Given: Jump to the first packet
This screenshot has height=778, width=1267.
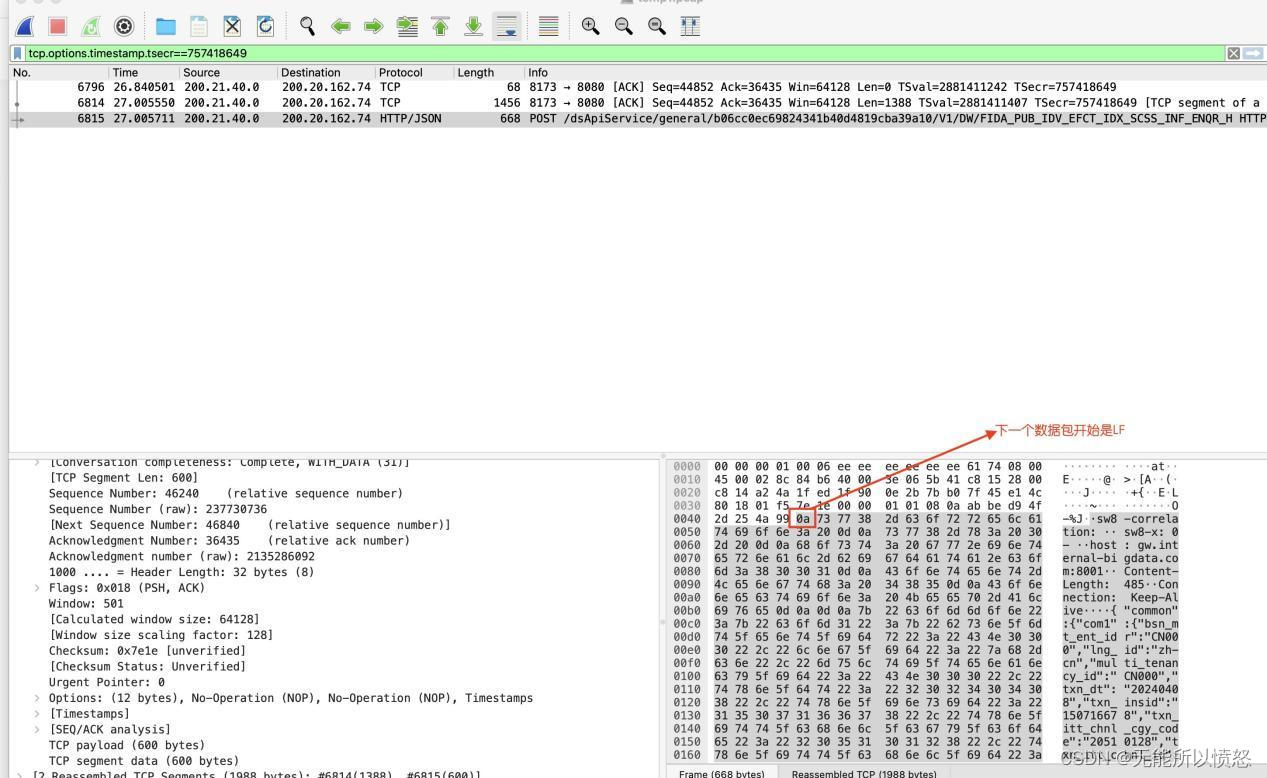Looking at the screenshot, I should pos(440,27).
